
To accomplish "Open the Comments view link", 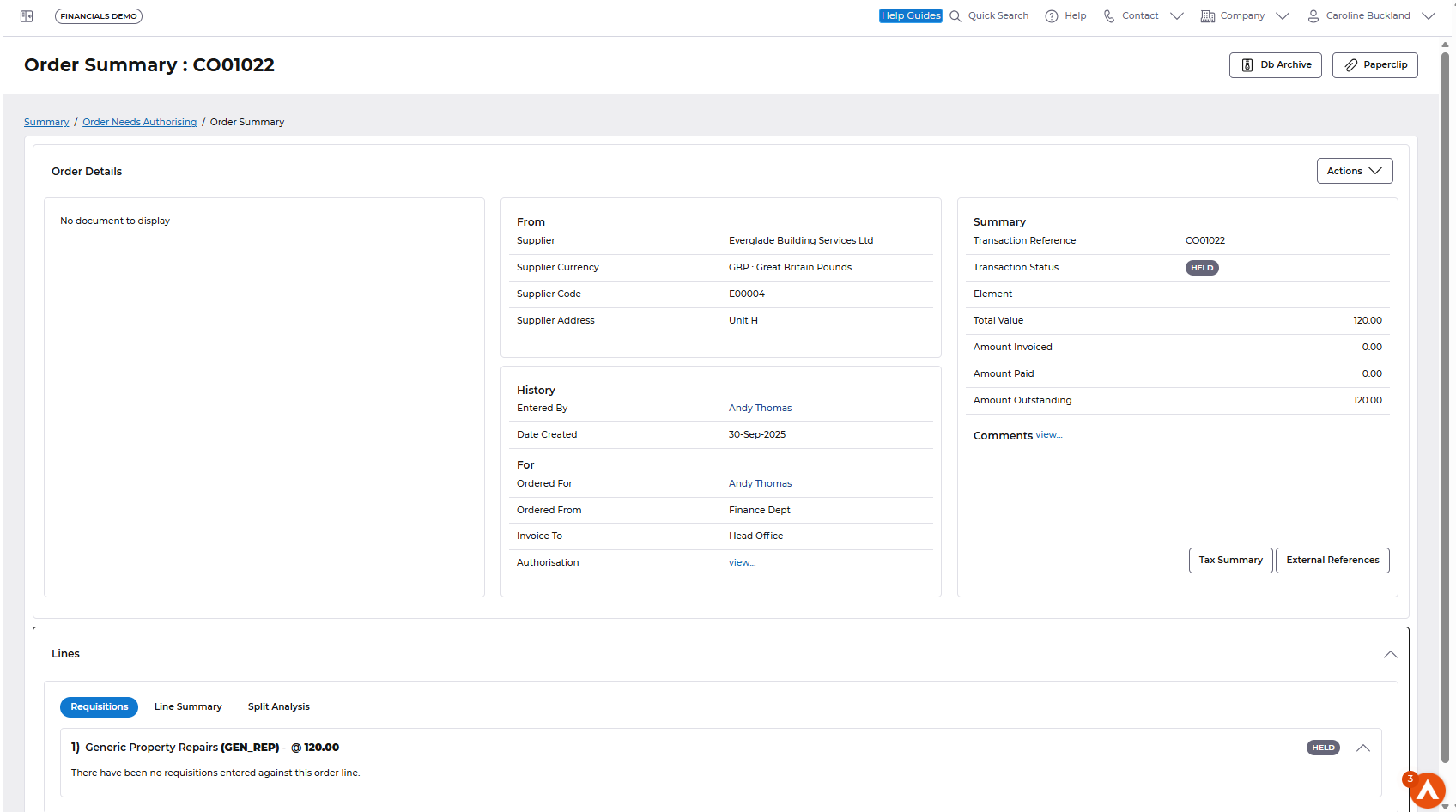I will pyautogui.click(x=1048, y=435).
